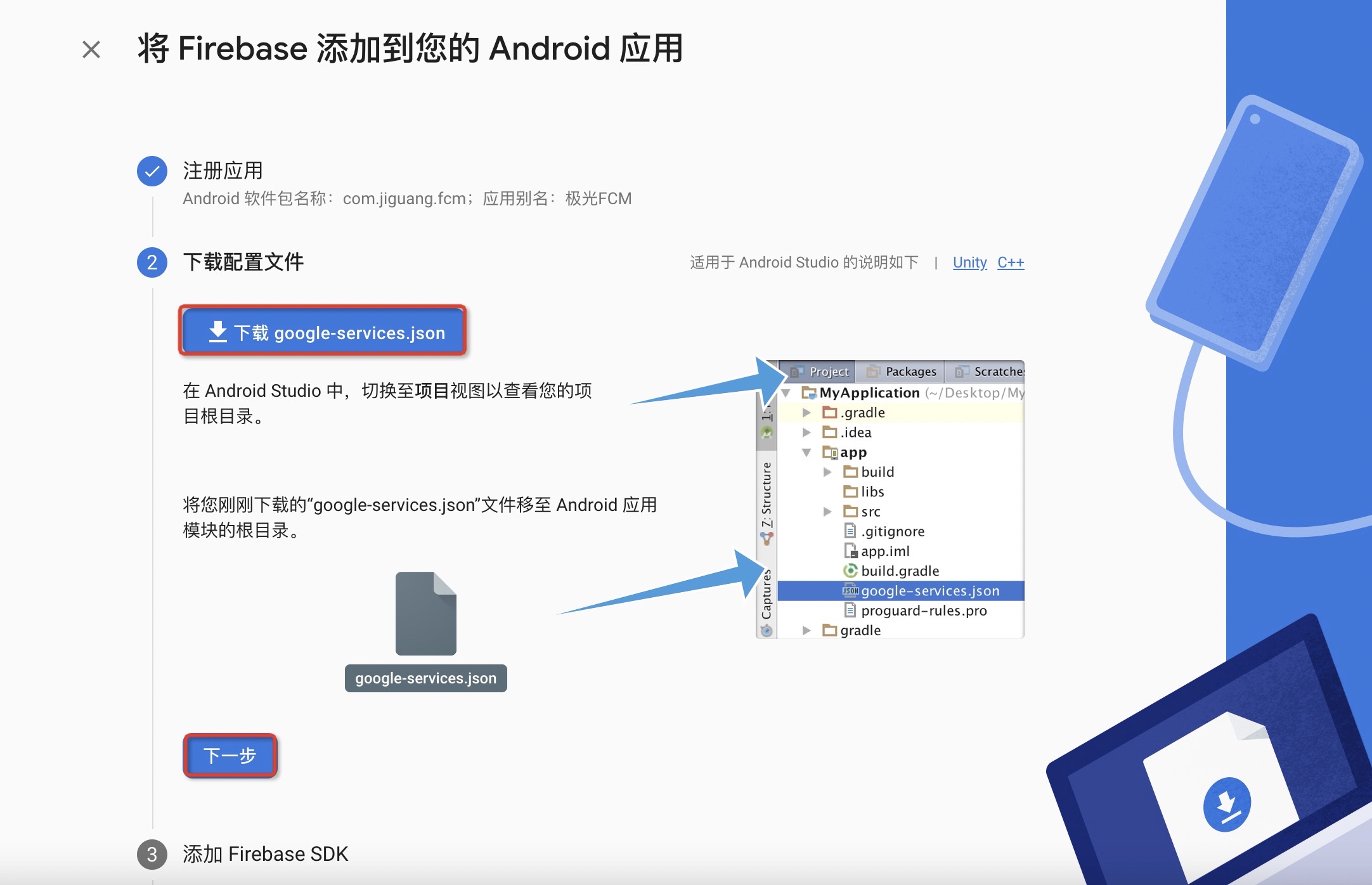
Task: Click the .idea folder icon
Action: click(829, 432)
